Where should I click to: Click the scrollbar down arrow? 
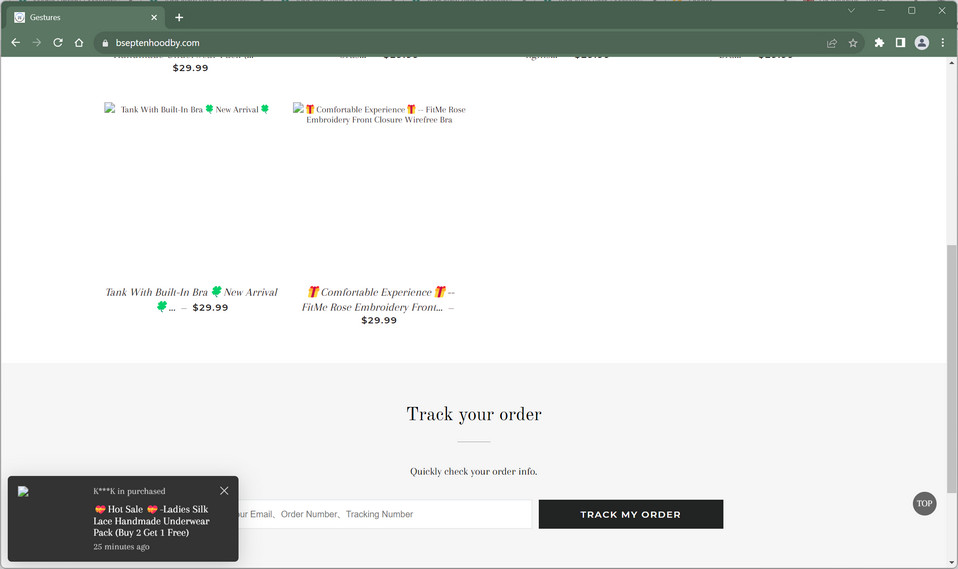951,562
